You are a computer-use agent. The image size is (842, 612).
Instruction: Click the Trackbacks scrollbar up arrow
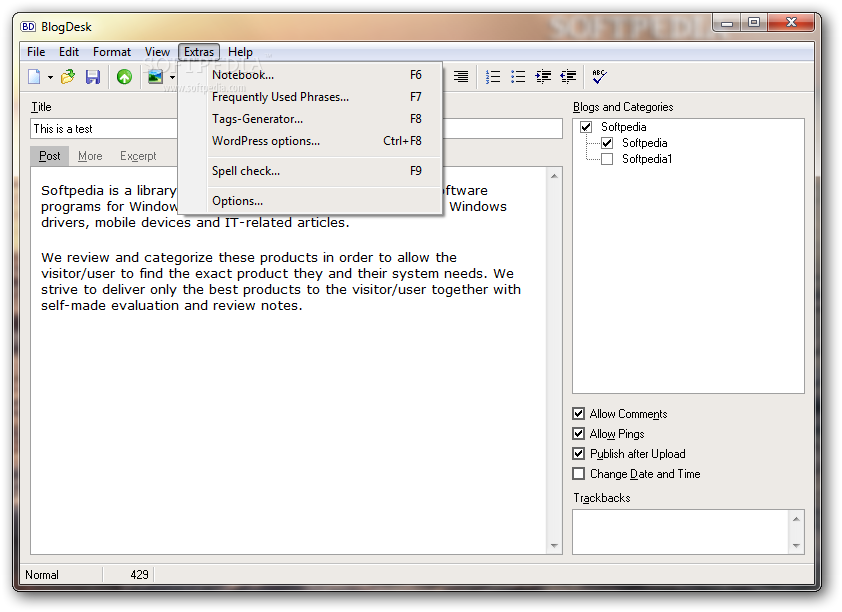point(796,519)
